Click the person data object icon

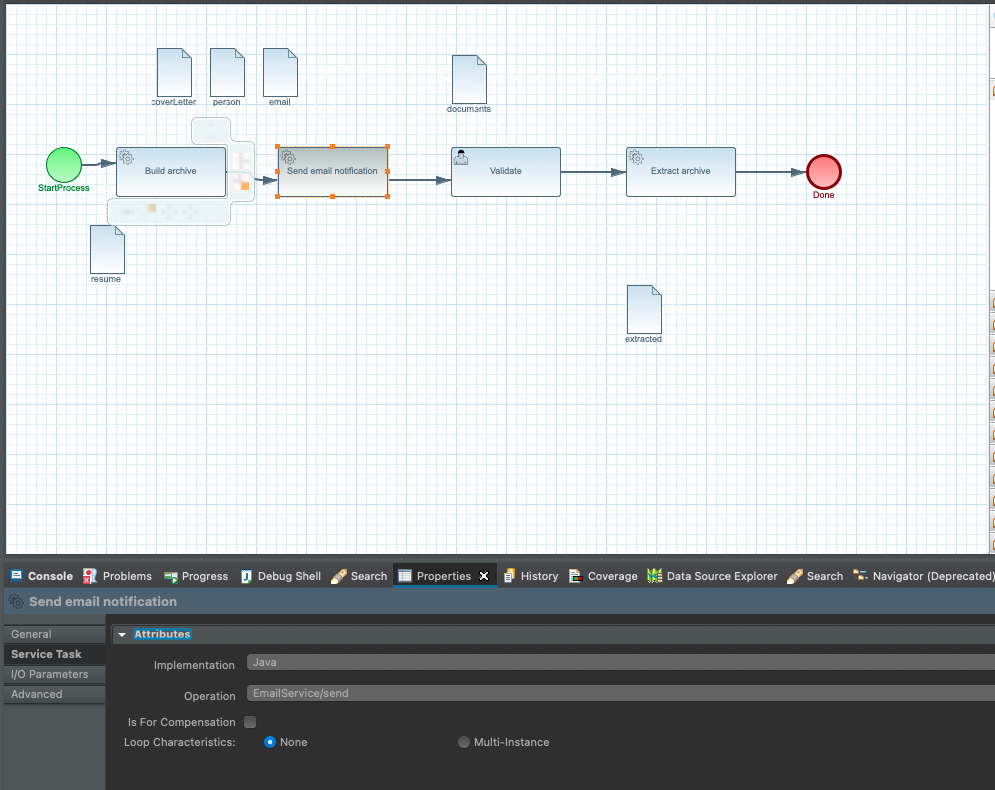click(x=227, y=72)
